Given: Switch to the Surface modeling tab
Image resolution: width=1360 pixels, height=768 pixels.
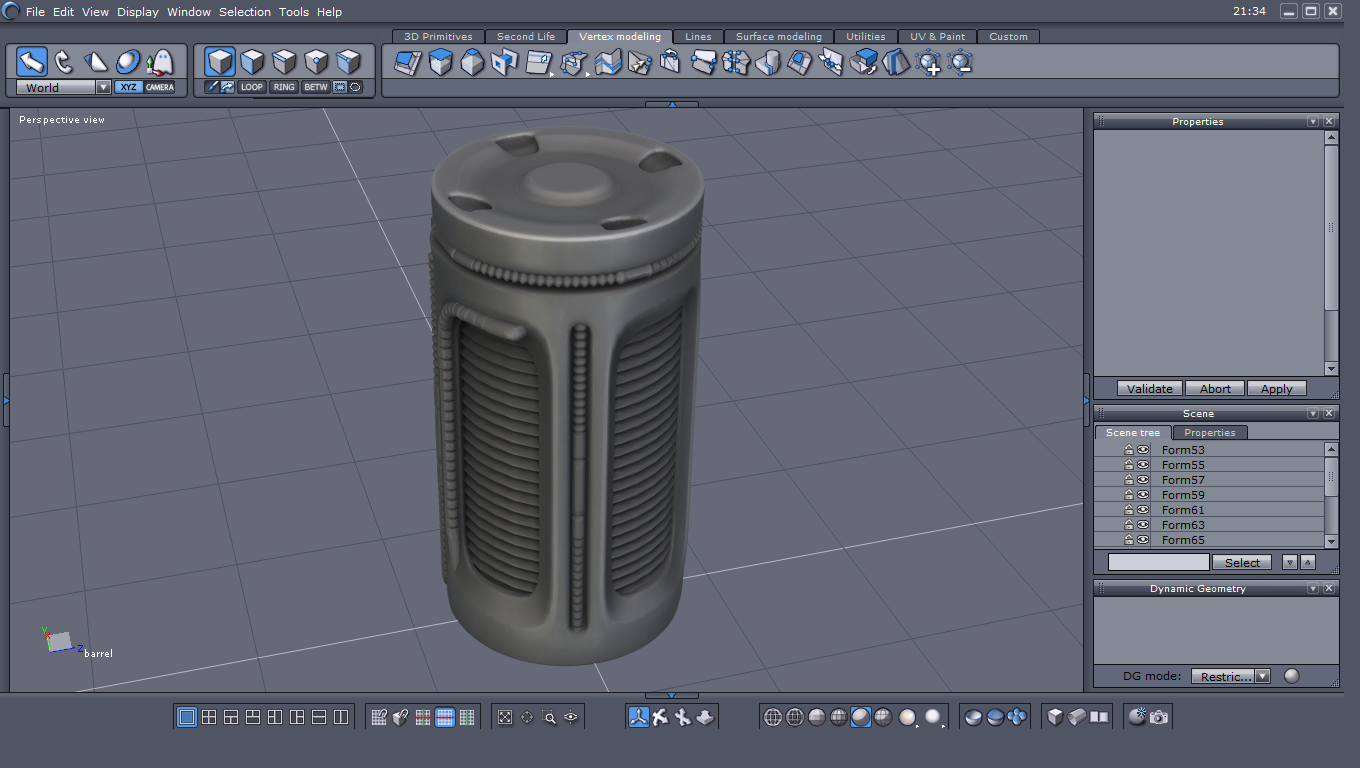Looking at the screenshot, I should [778, 36].
